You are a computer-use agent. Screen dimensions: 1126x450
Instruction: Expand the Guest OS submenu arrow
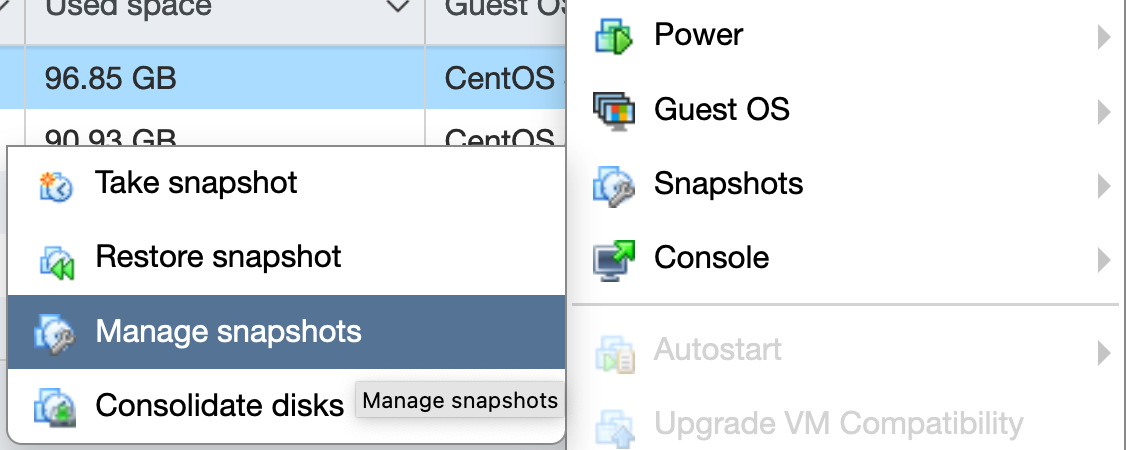(x=1103, y=110)
